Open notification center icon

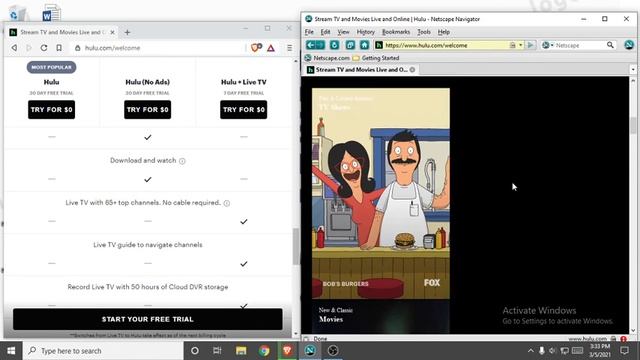[x=624, y=351]
